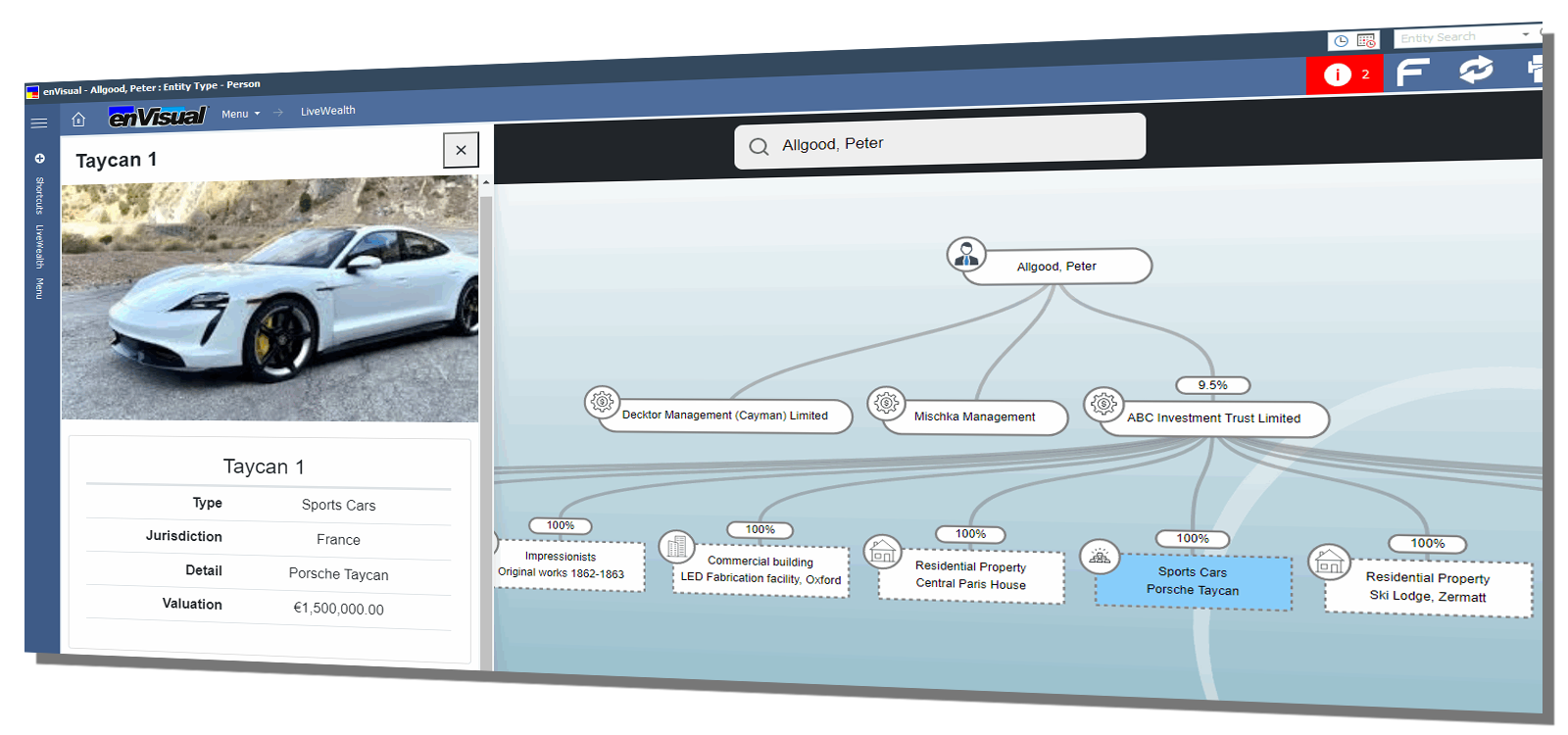The width and height of the screenshot is (1568, 735).
Task: Click the bold Taycan 1 panel heading
Action: point(117,161)
